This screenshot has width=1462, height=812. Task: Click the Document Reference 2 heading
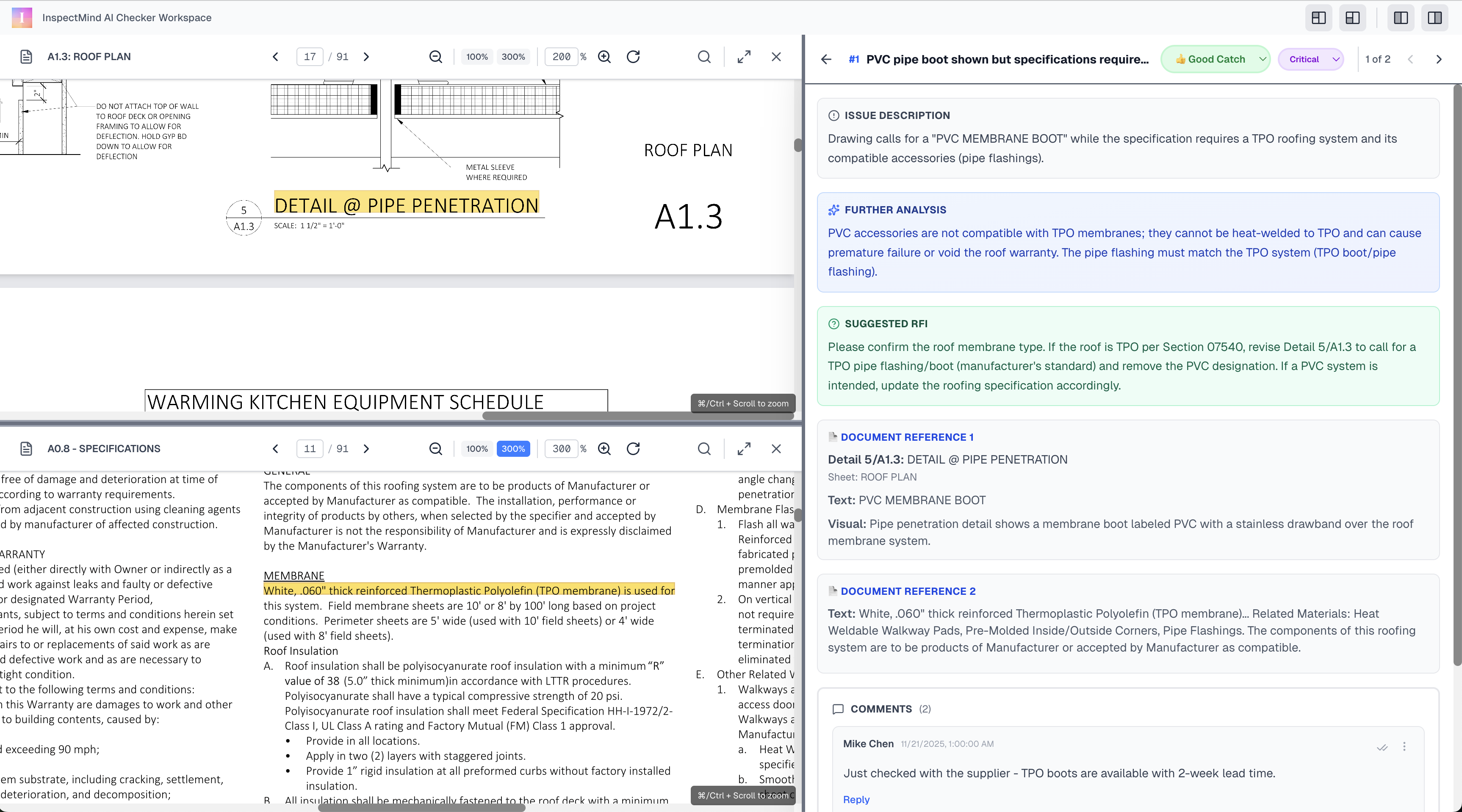click(908, 591)
